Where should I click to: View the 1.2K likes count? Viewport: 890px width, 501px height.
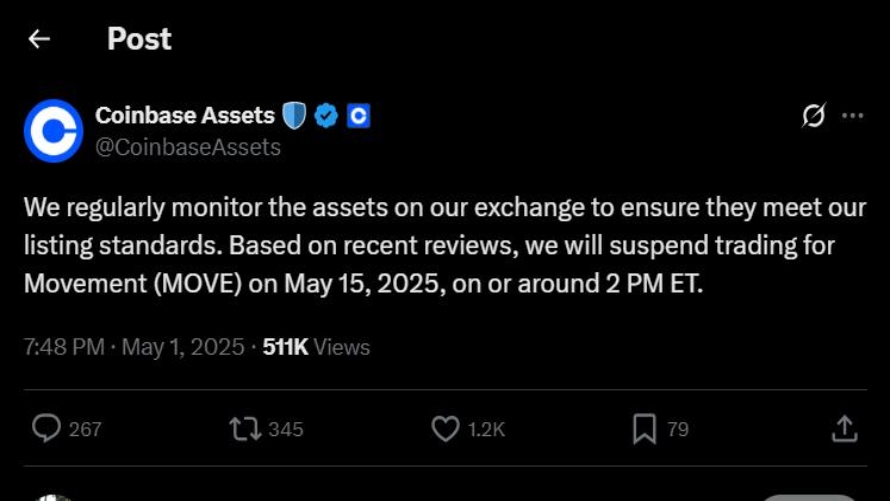tap(486, 430)
